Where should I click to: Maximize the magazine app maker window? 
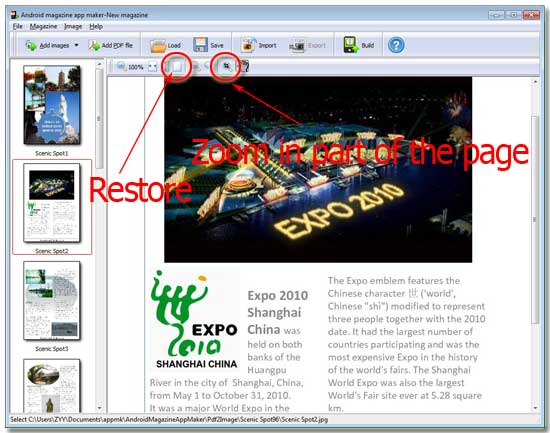[514, 14]
